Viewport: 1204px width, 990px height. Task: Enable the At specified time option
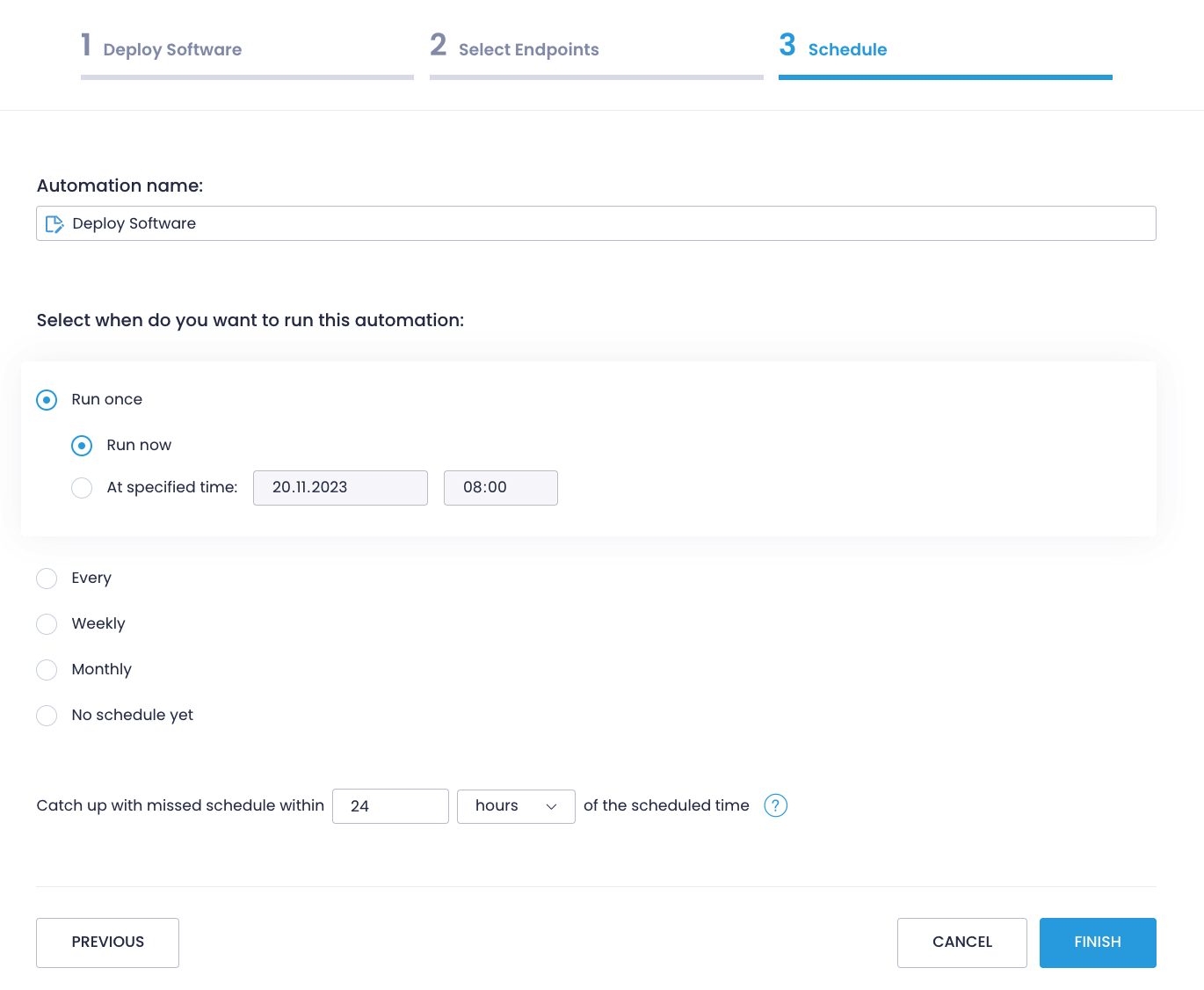[x=82, y=487]
